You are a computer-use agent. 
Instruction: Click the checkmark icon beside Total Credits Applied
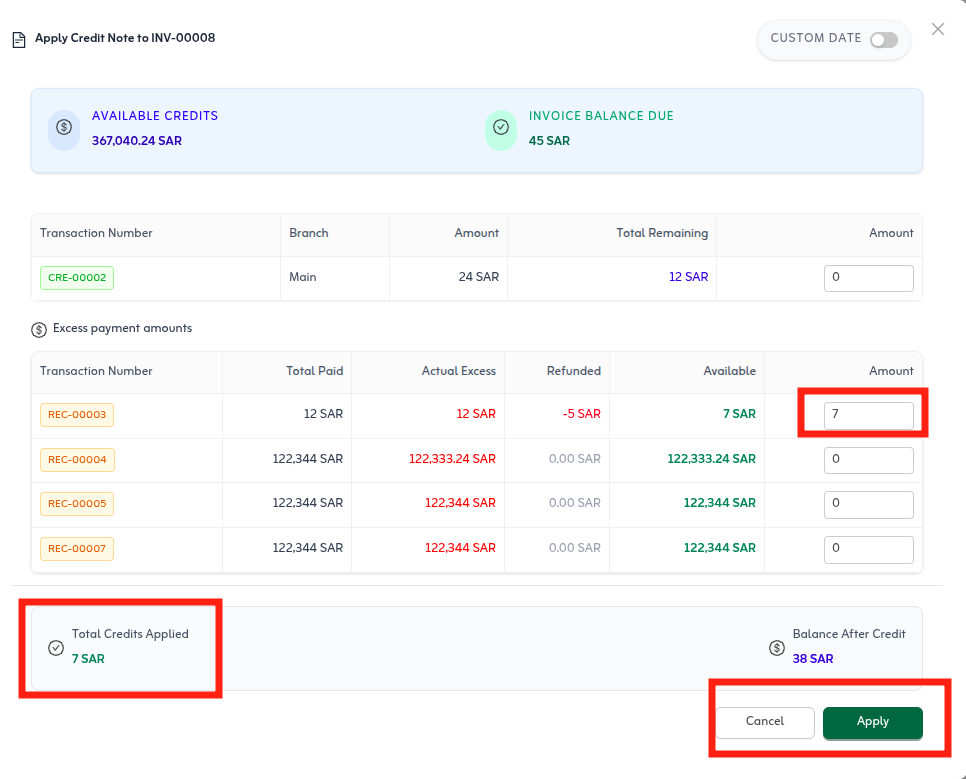pyautogui.click(x=56, y=648)
